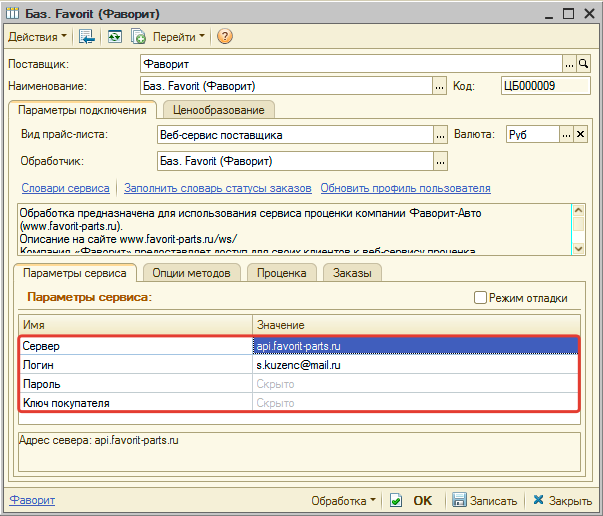Open the Словари сервиса link
Image resolution: width=603 pixels, height=516 pixels.
click(65, 188)
